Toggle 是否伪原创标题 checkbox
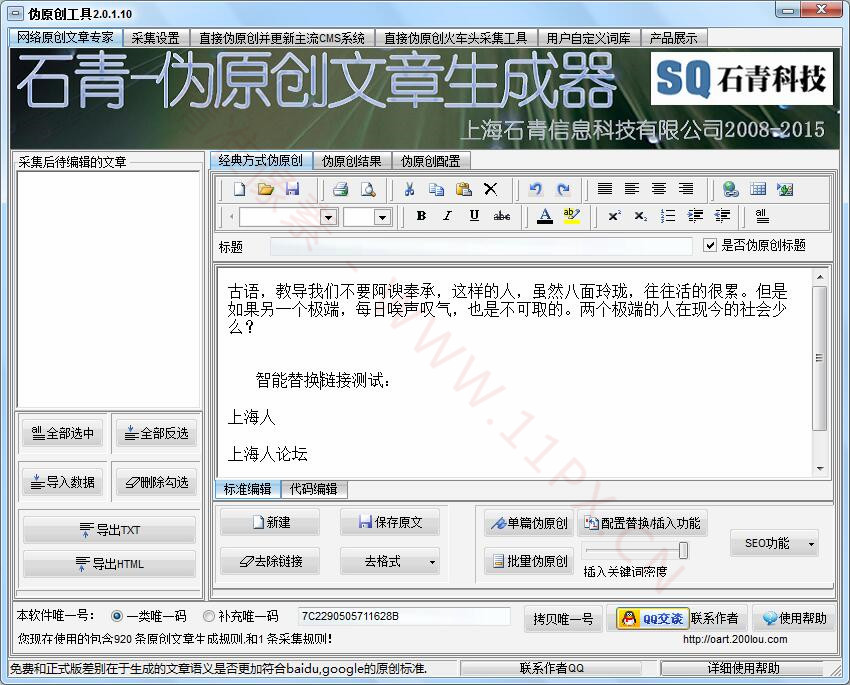The image size is (850, 685). coord(710,245)
